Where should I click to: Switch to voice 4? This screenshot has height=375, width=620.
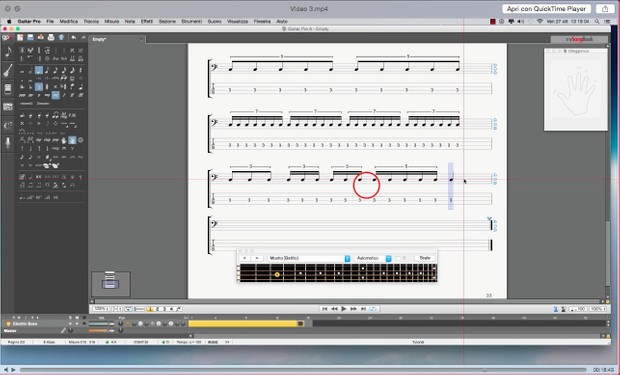click(x=171, y=309)
